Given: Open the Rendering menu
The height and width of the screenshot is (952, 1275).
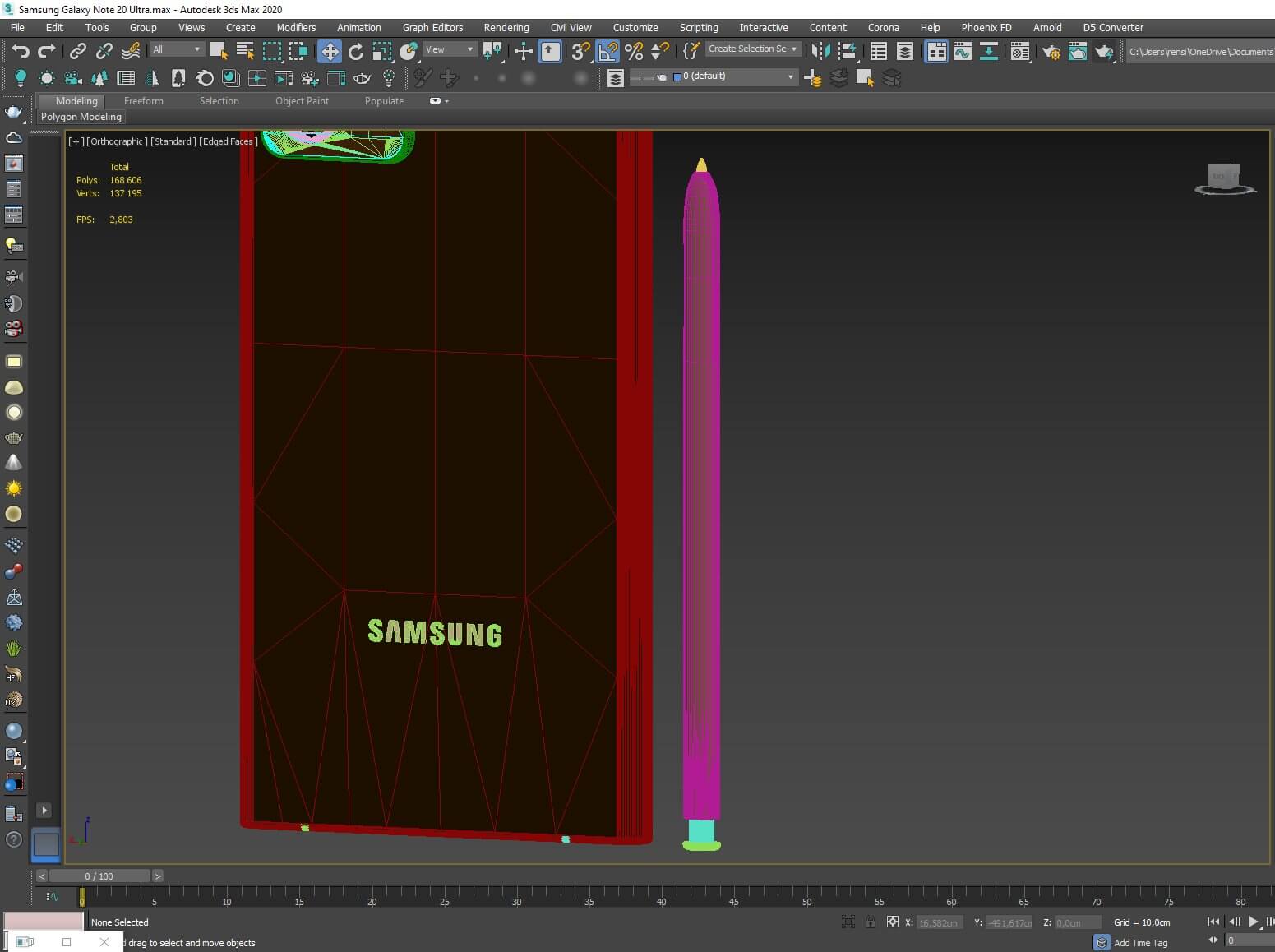Looking at the screenshot, I should click(x=506, y=27).
